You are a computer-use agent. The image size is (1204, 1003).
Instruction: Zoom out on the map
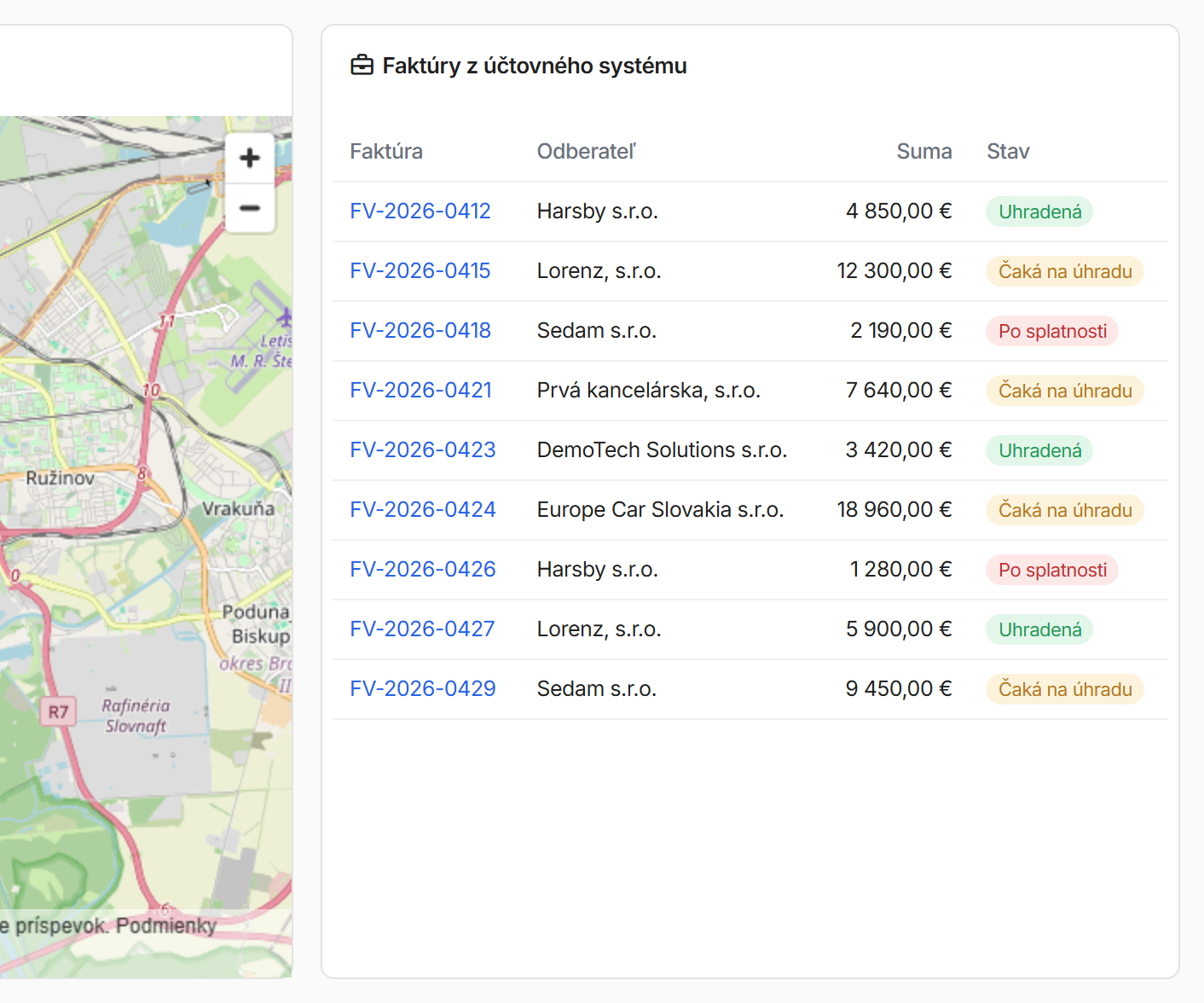point(250,208)
